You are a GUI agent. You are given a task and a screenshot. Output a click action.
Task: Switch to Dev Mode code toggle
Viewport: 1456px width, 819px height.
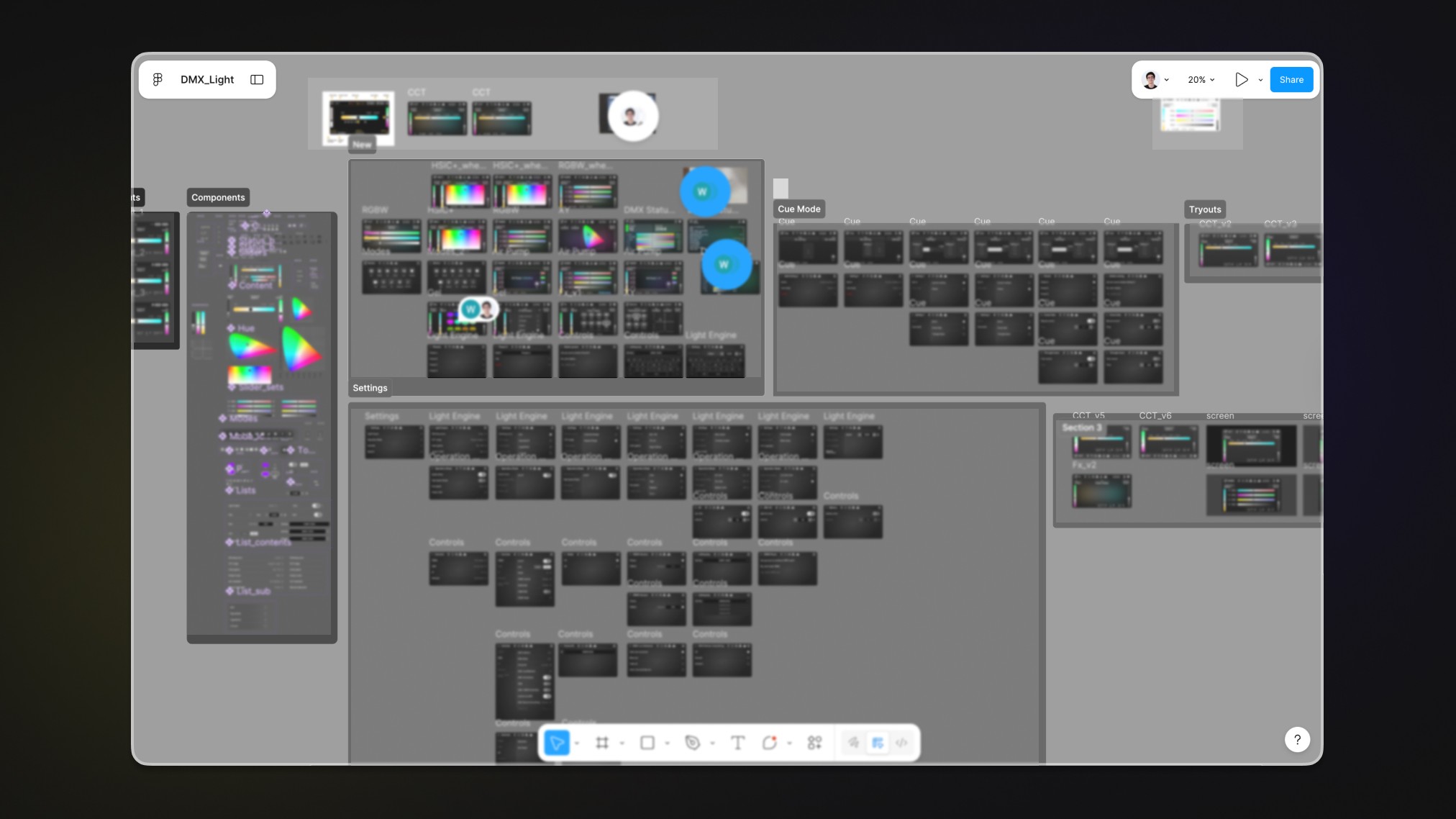901,743
